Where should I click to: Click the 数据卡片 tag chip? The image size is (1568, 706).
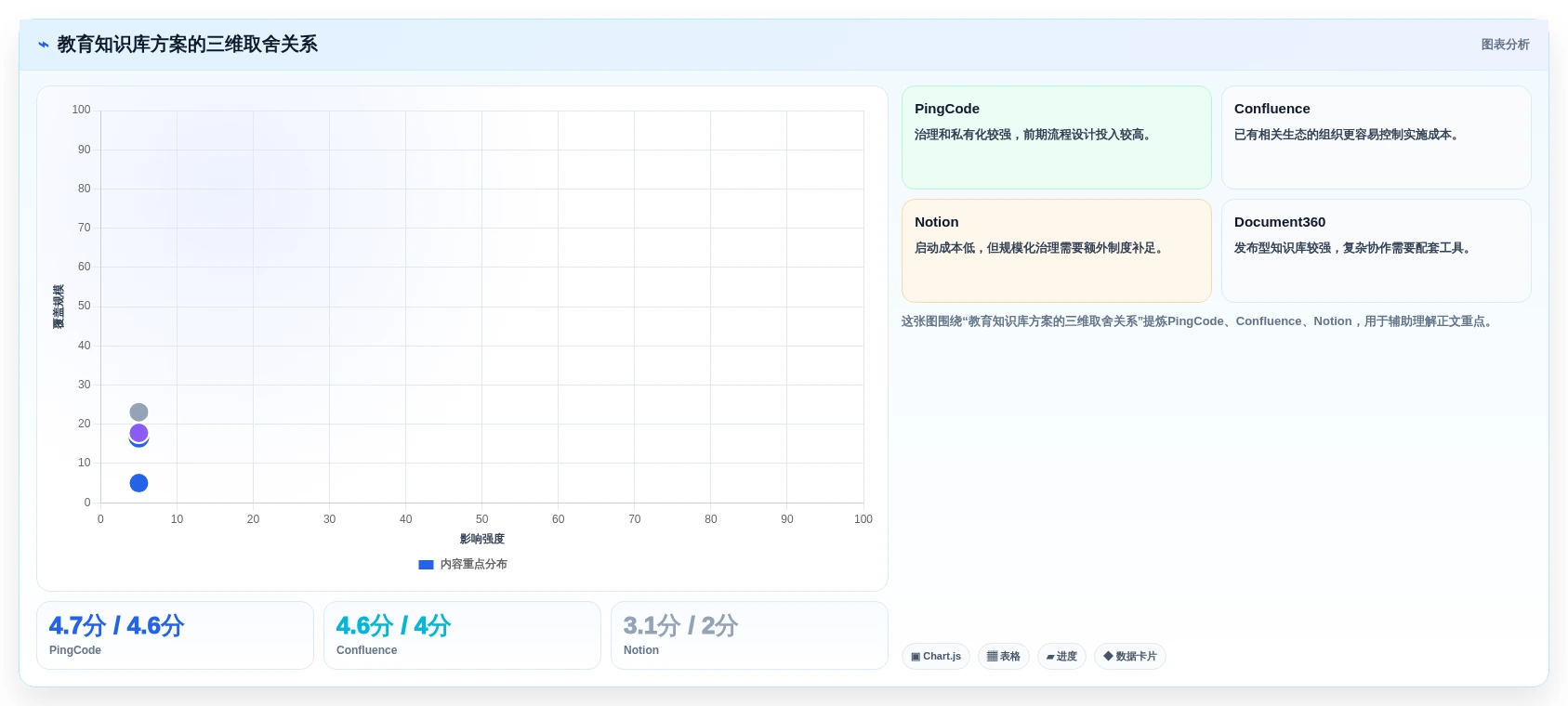click(x=1130, y=657)
